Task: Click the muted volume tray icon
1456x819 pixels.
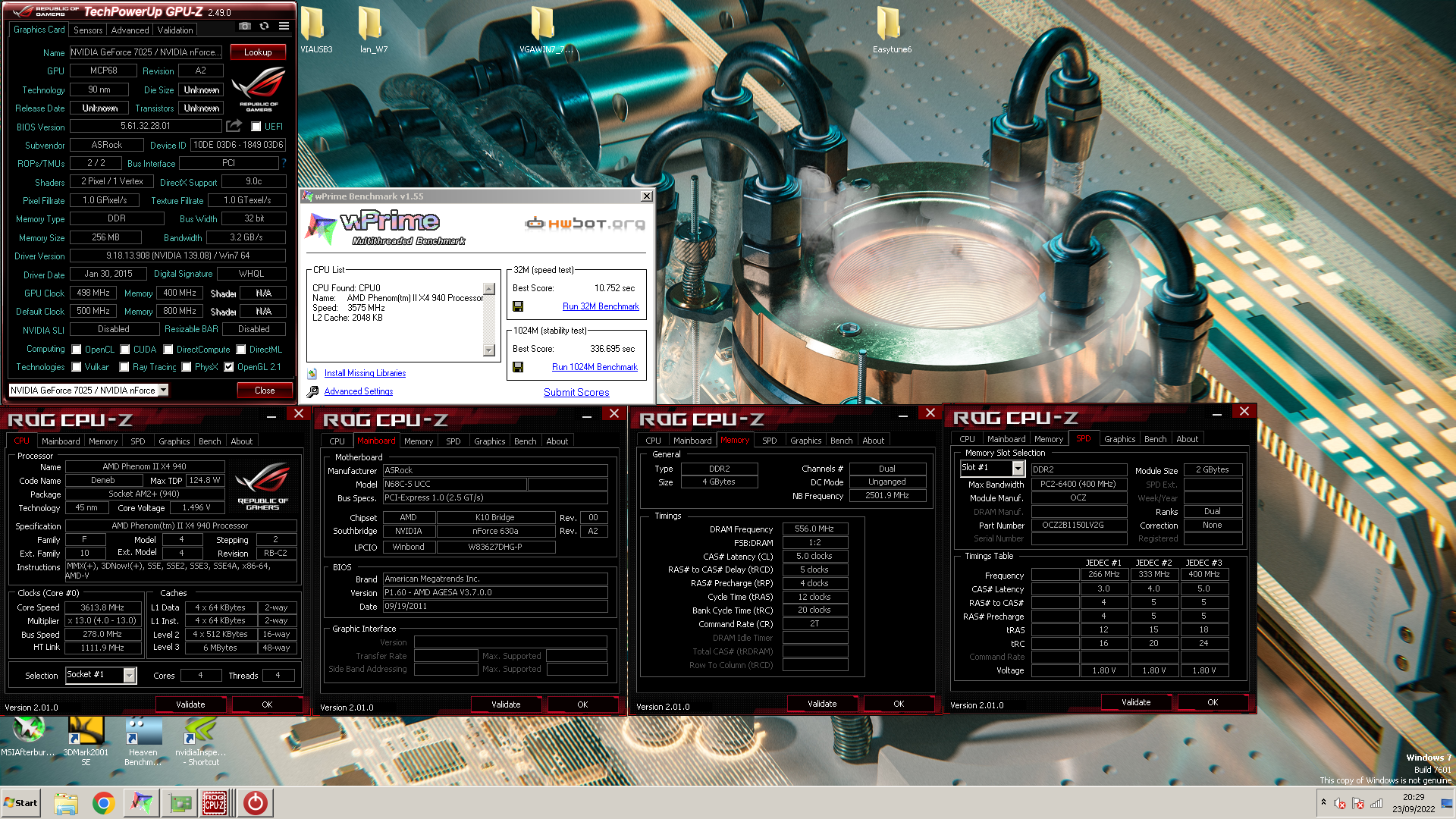Action: tap(1340, 803)
